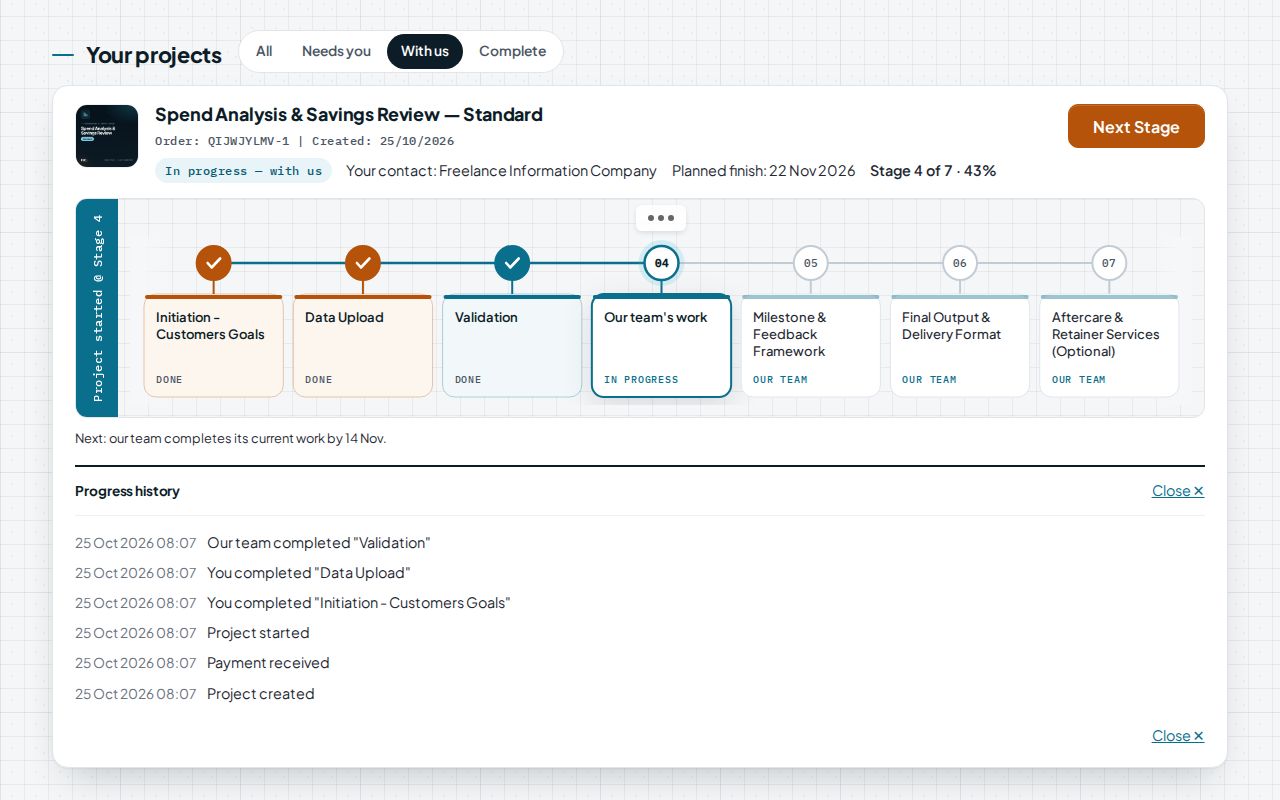The image size is (1280, 800).
Task: Open Final Output & Delivery Format card
Action: coord(960,346)
